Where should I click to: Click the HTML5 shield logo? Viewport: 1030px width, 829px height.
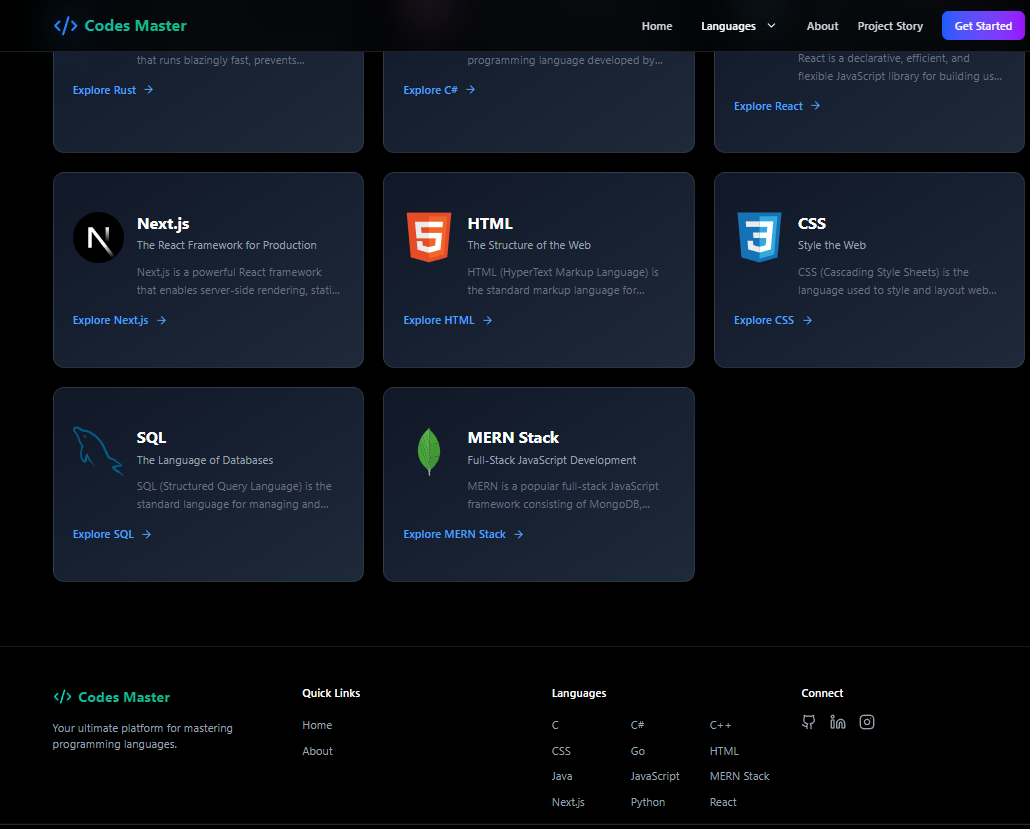click(x=429, y=237)
